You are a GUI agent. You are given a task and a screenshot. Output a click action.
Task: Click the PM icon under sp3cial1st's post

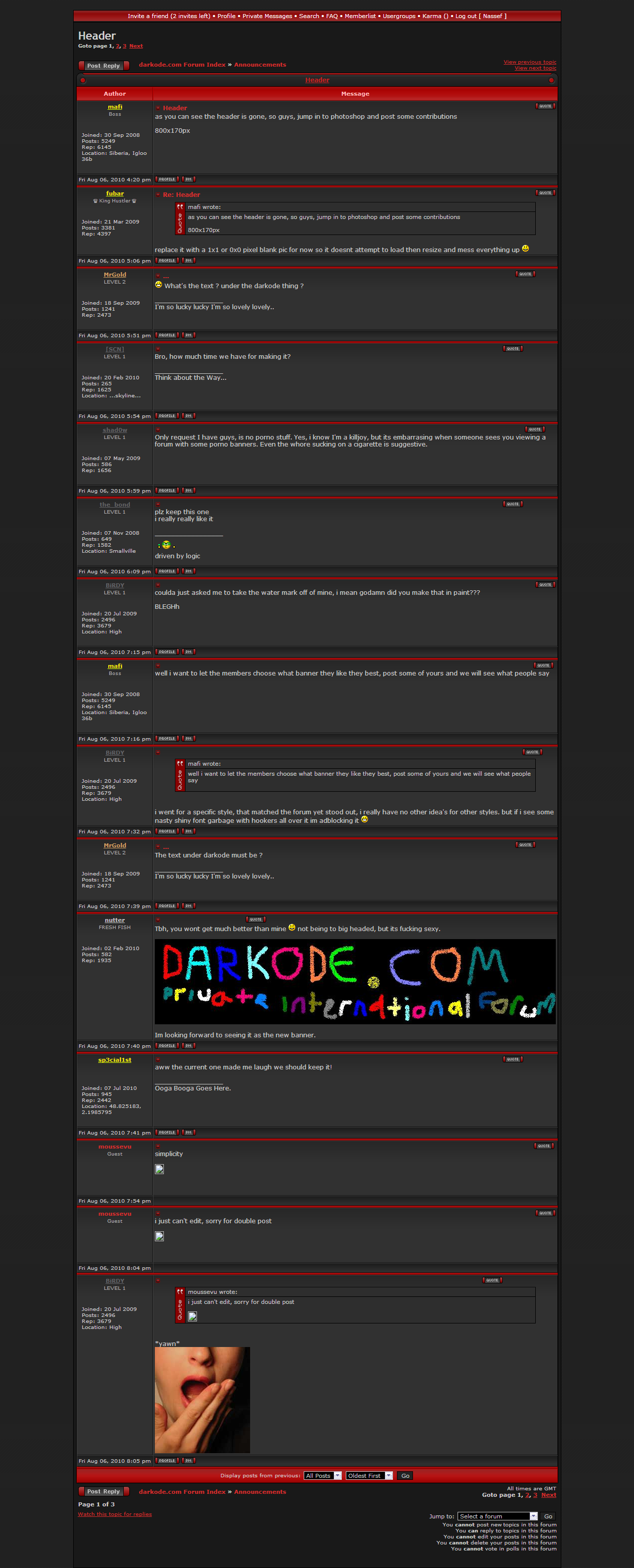(x=189, y=1132)
